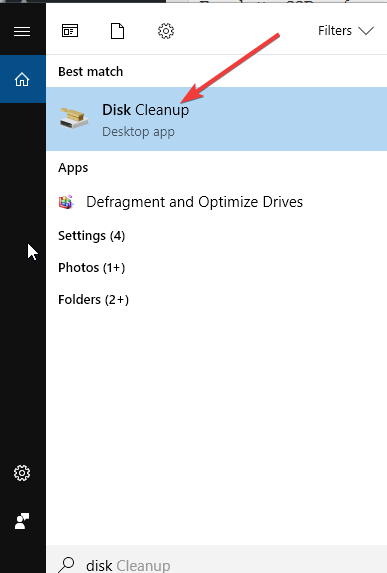This screenshot has width=387, height=573.
Task: Open the sidebar Settings gear icon
Action: point(22,473)
